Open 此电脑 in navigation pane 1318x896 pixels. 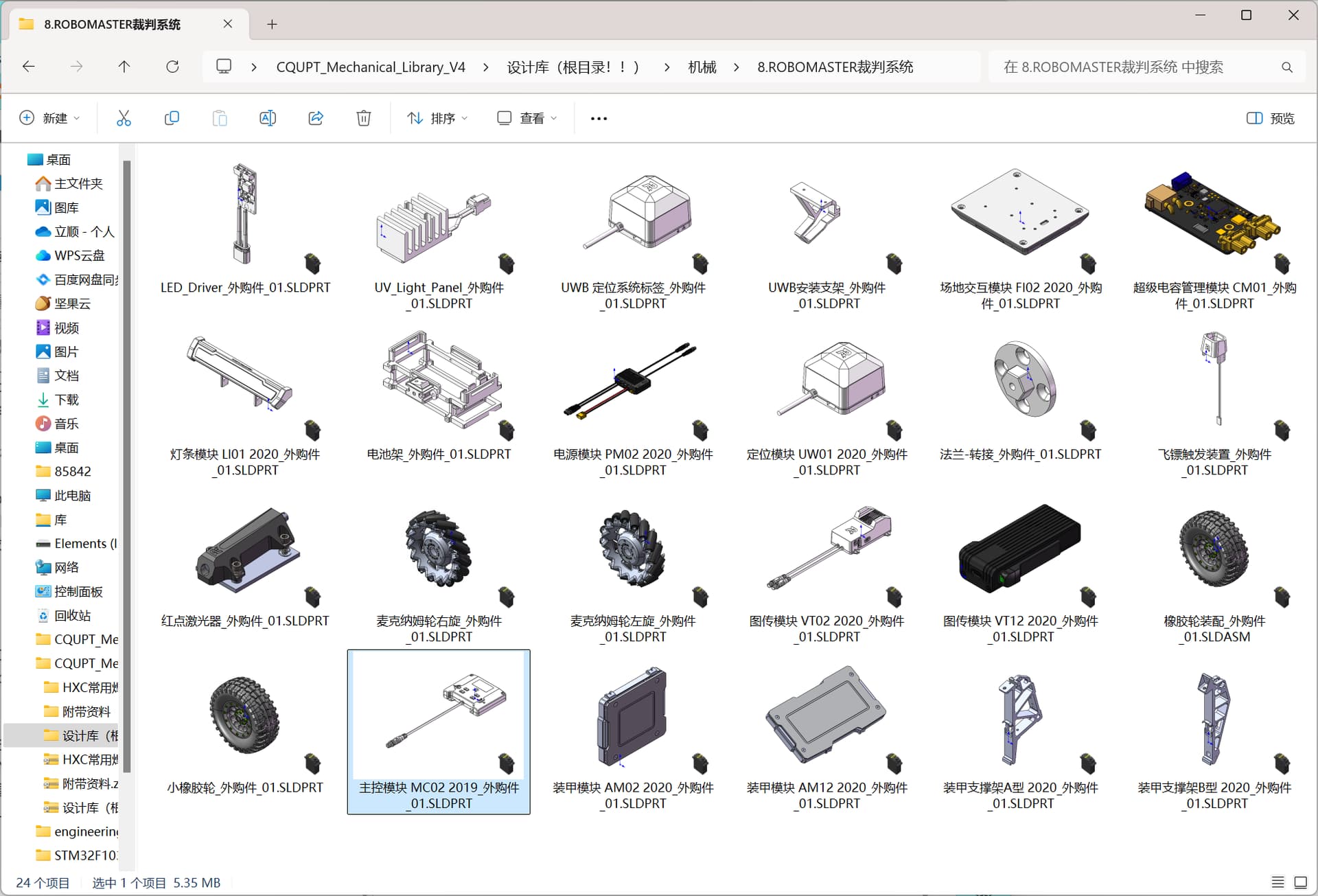click(x=64, y=496)
